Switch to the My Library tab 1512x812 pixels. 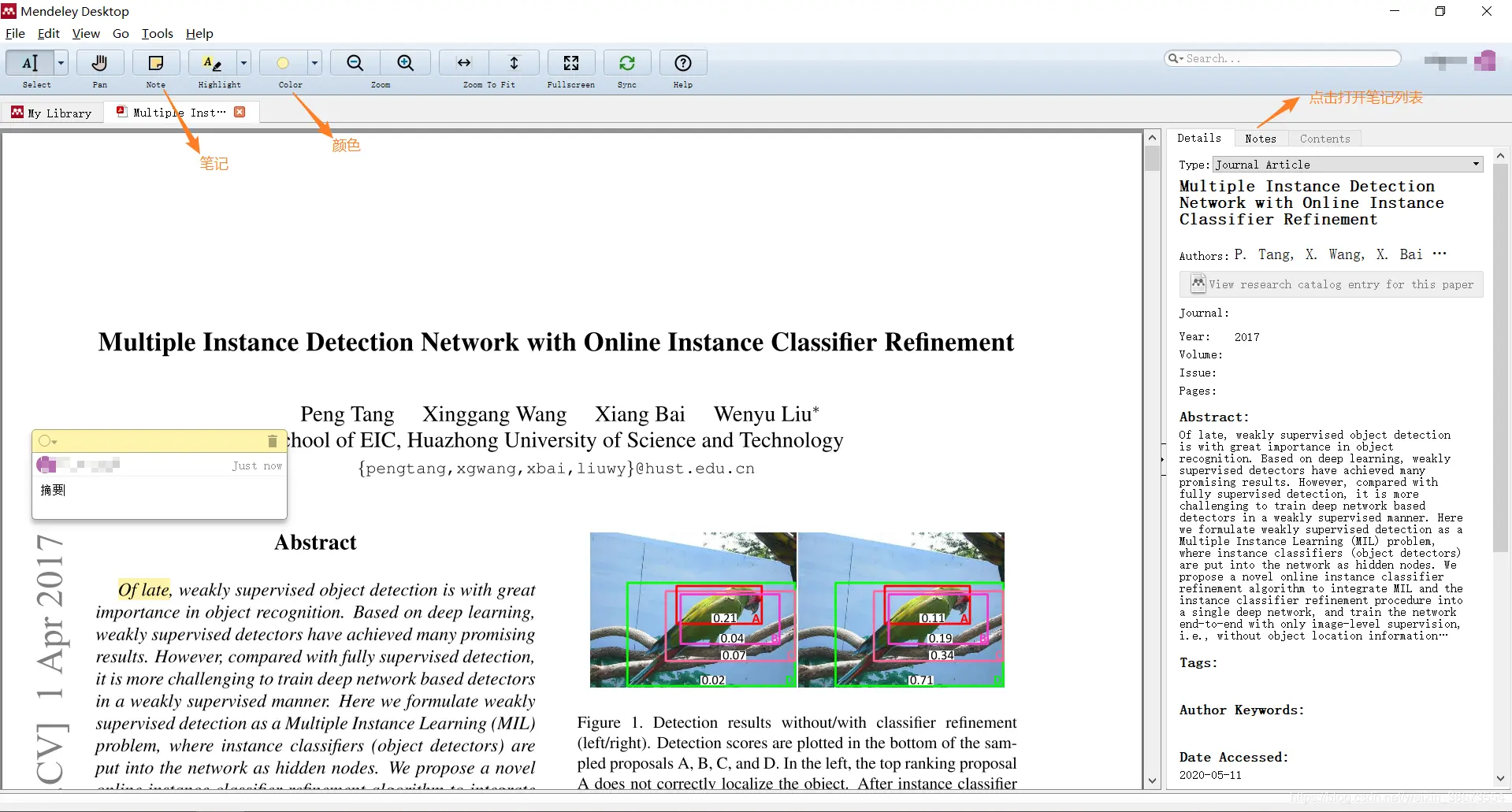[x=52, y=113]
